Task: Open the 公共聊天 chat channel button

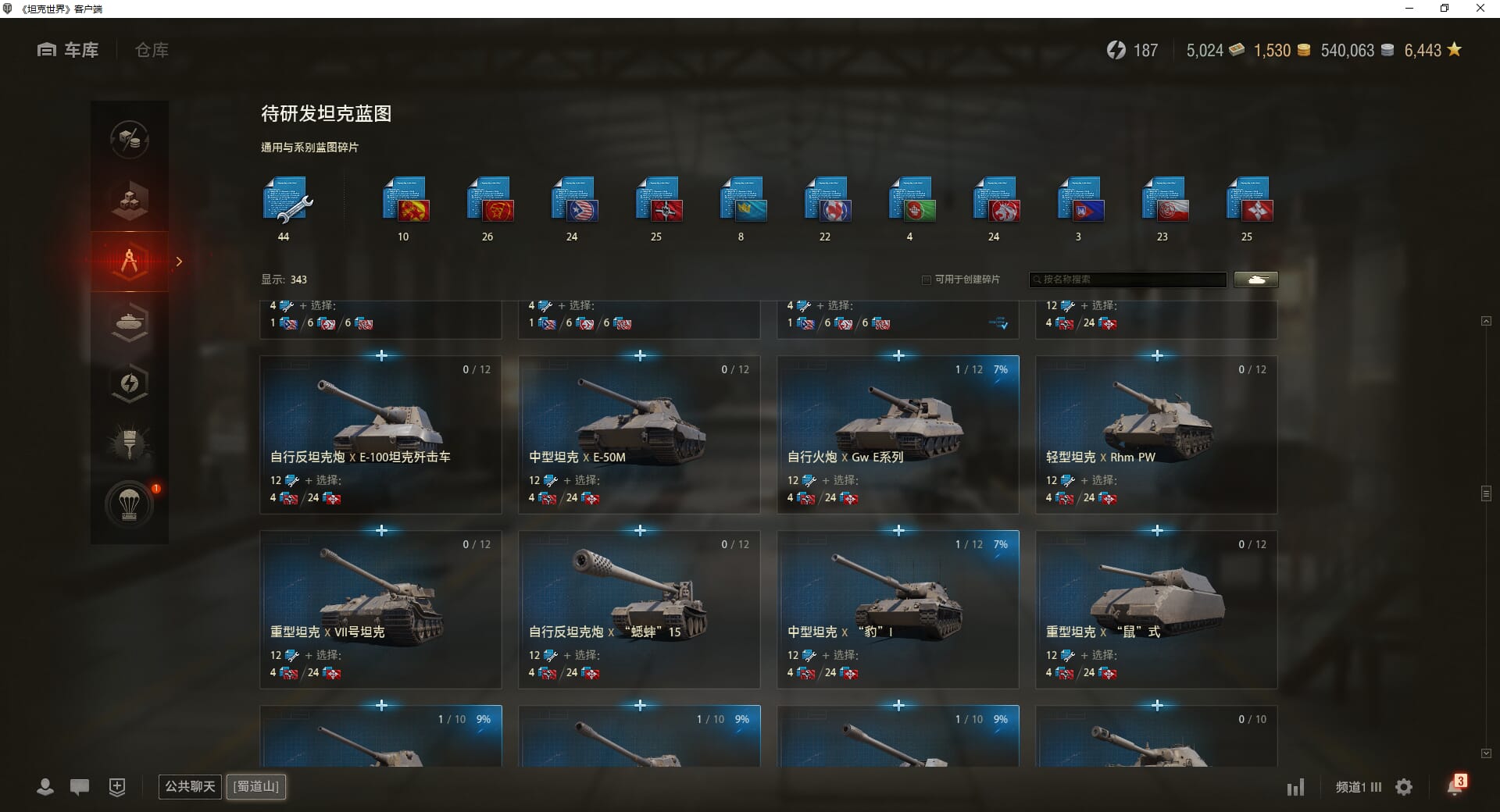Action: pos(190,786)
